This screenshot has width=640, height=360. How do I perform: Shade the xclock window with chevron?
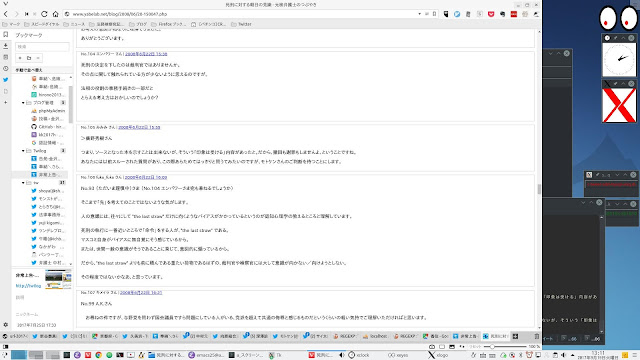(x=623, y=38)
